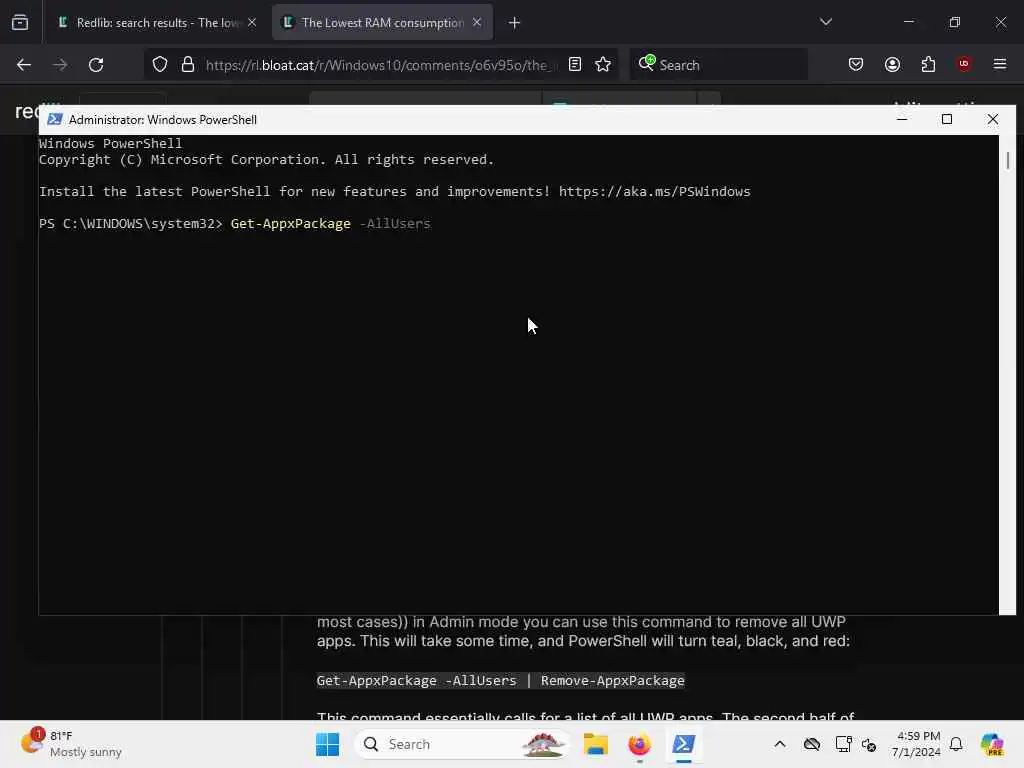Open the network status tray icon

pos(843,744)
